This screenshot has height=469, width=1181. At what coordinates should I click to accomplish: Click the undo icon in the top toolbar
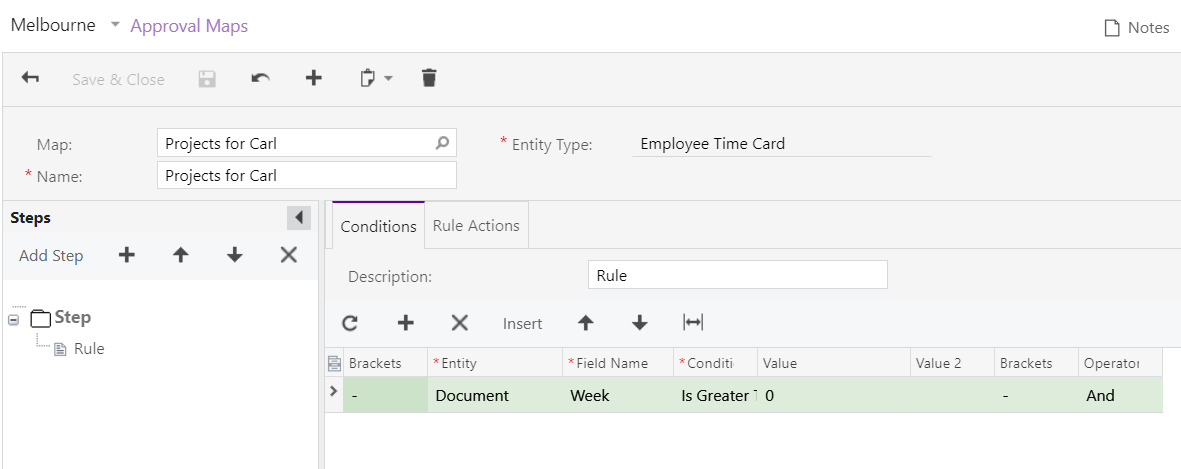point(260,78)
